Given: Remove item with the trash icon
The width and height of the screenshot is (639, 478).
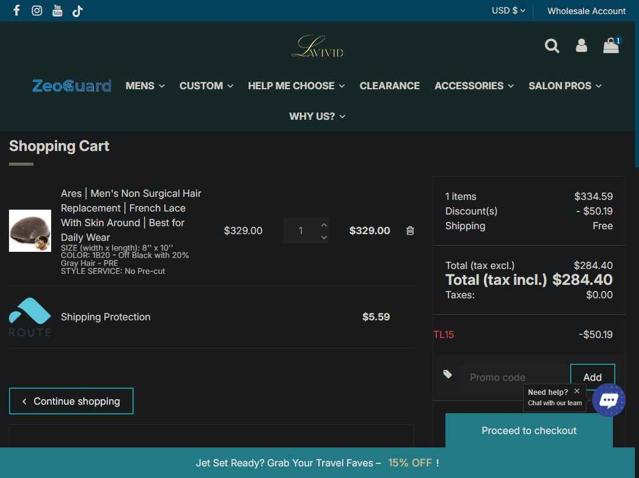Looking at the screenshot, I should tap(410, 231).
